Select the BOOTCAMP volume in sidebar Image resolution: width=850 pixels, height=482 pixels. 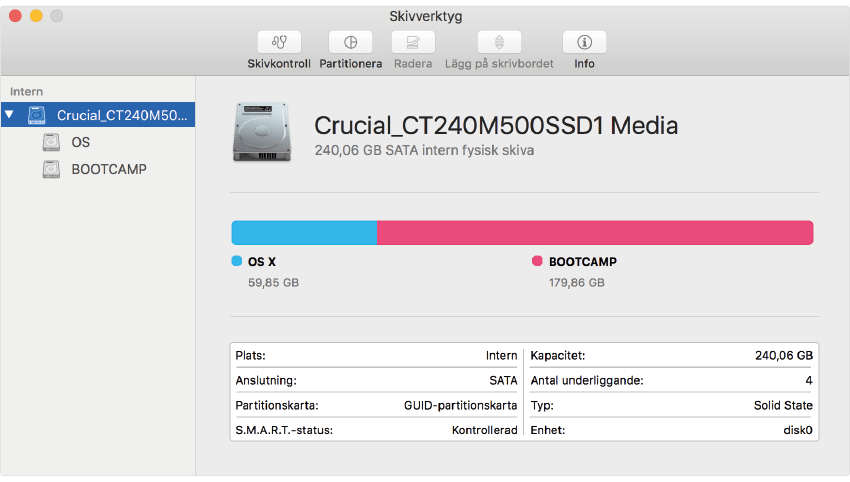pos(108,169)
